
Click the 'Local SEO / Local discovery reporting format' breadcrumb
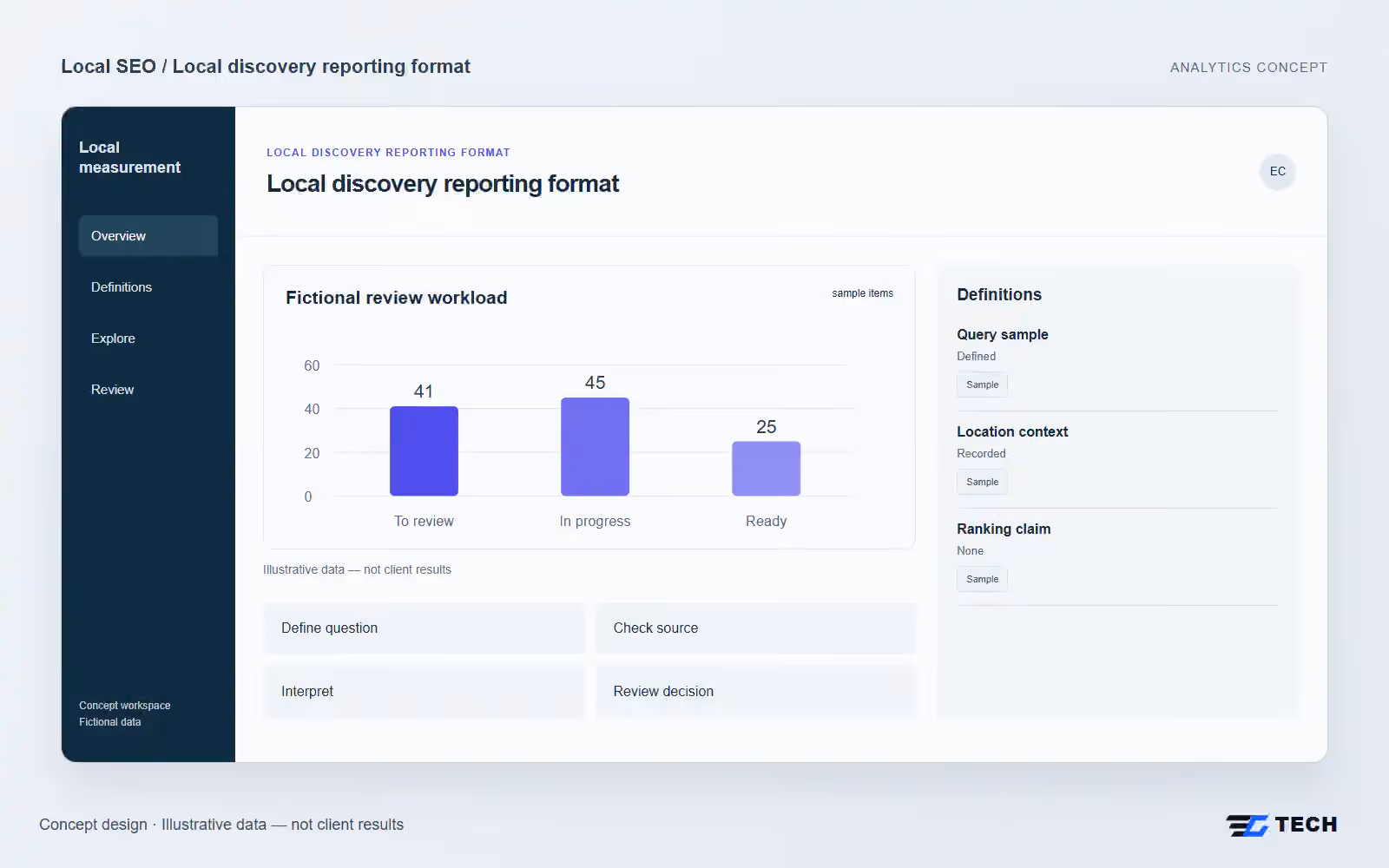tap(266, 67)
